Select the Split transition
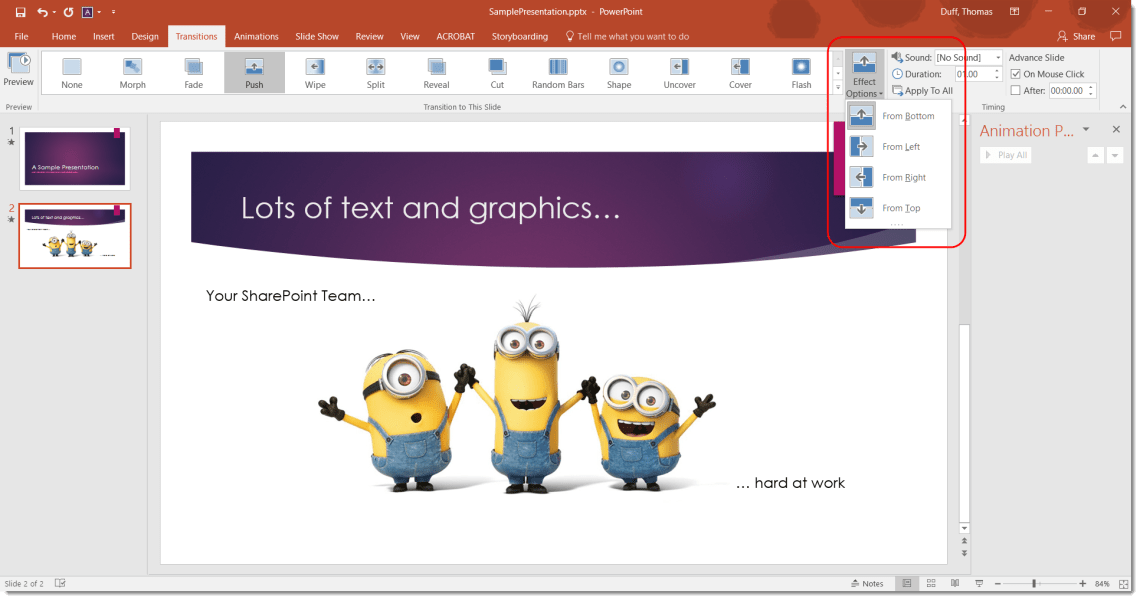The image size is (1140, 600). click(375, 70)
